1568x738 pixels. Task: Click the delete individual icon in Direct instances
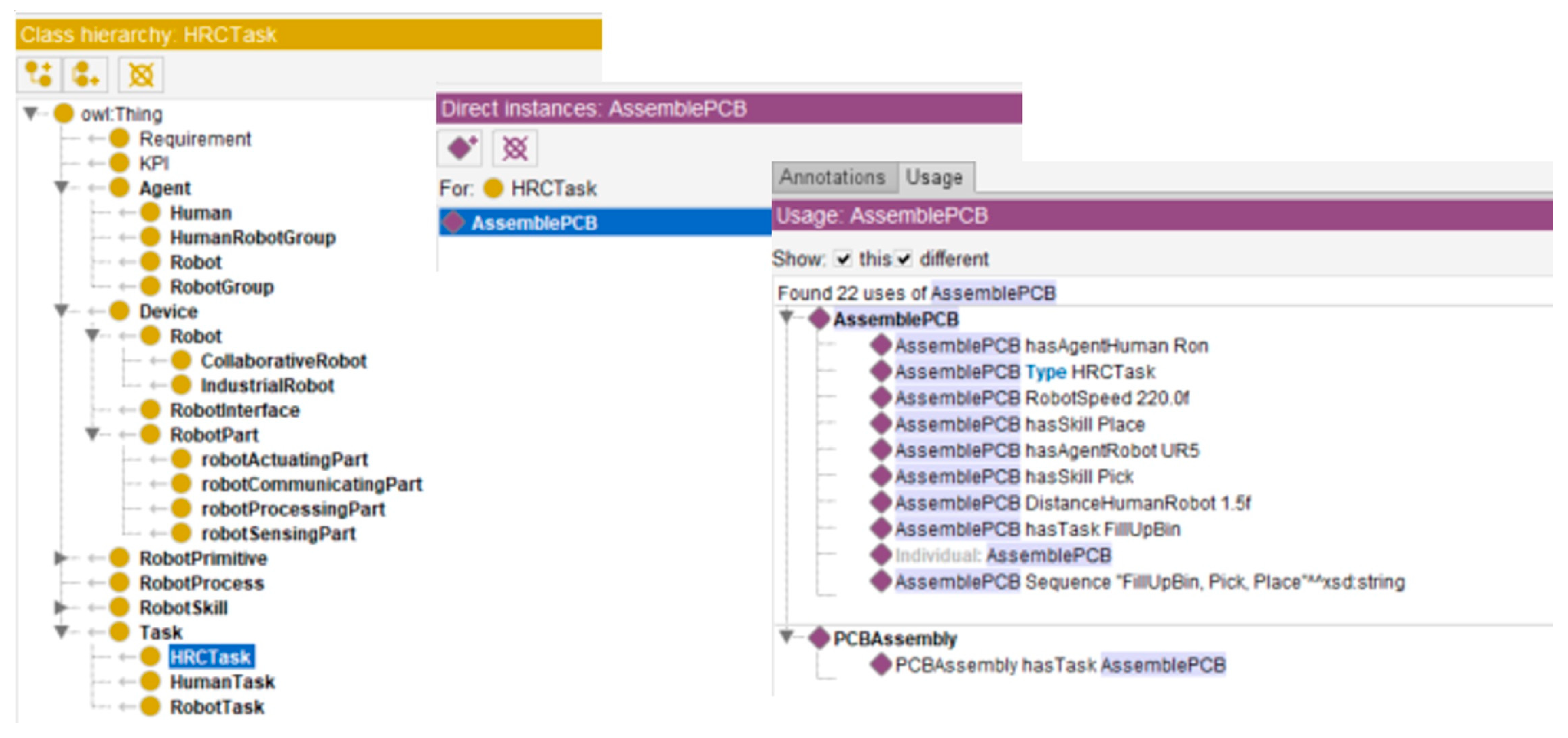pyautogui.click(x=515, y=148)
